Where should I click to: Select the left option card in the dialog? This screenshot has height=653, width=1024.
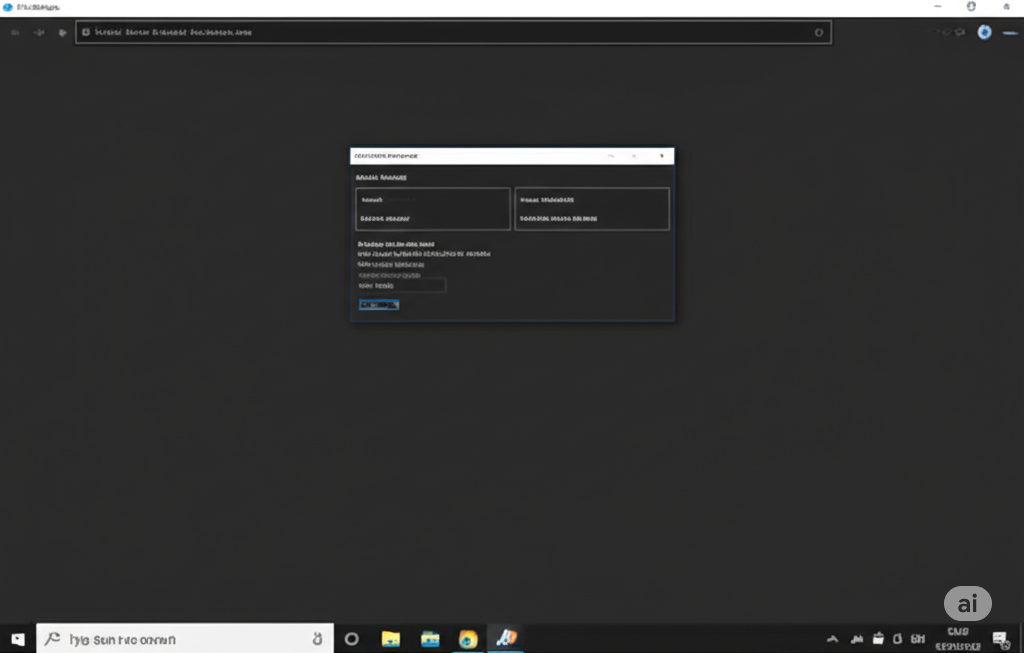point(432,209)
